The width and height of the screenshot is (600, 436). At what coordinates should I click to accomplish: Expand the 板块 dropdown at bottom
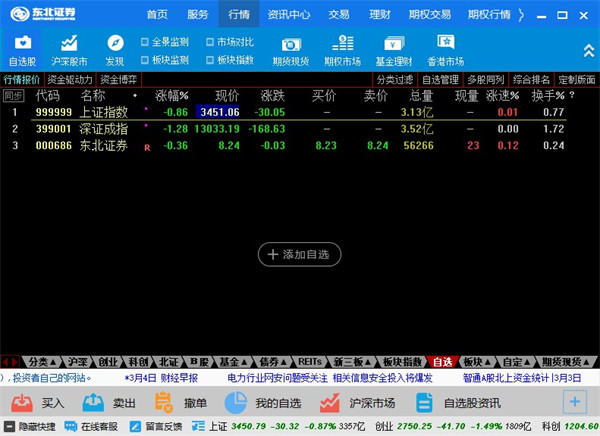[x=479, y=361]
